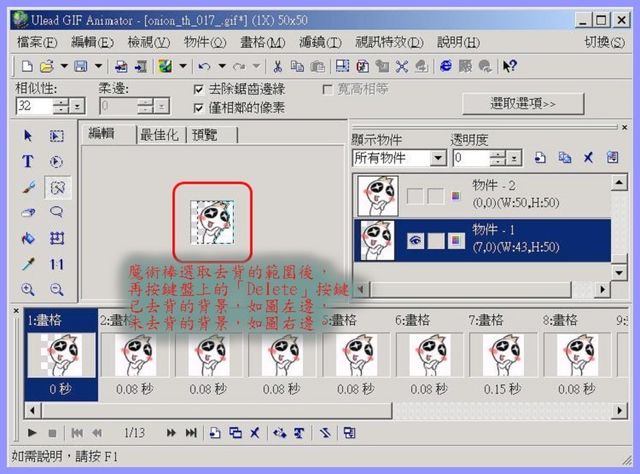Select the Eraser tool
The height and width of the screenshot is (474, 640).
(x=28, y=212)
